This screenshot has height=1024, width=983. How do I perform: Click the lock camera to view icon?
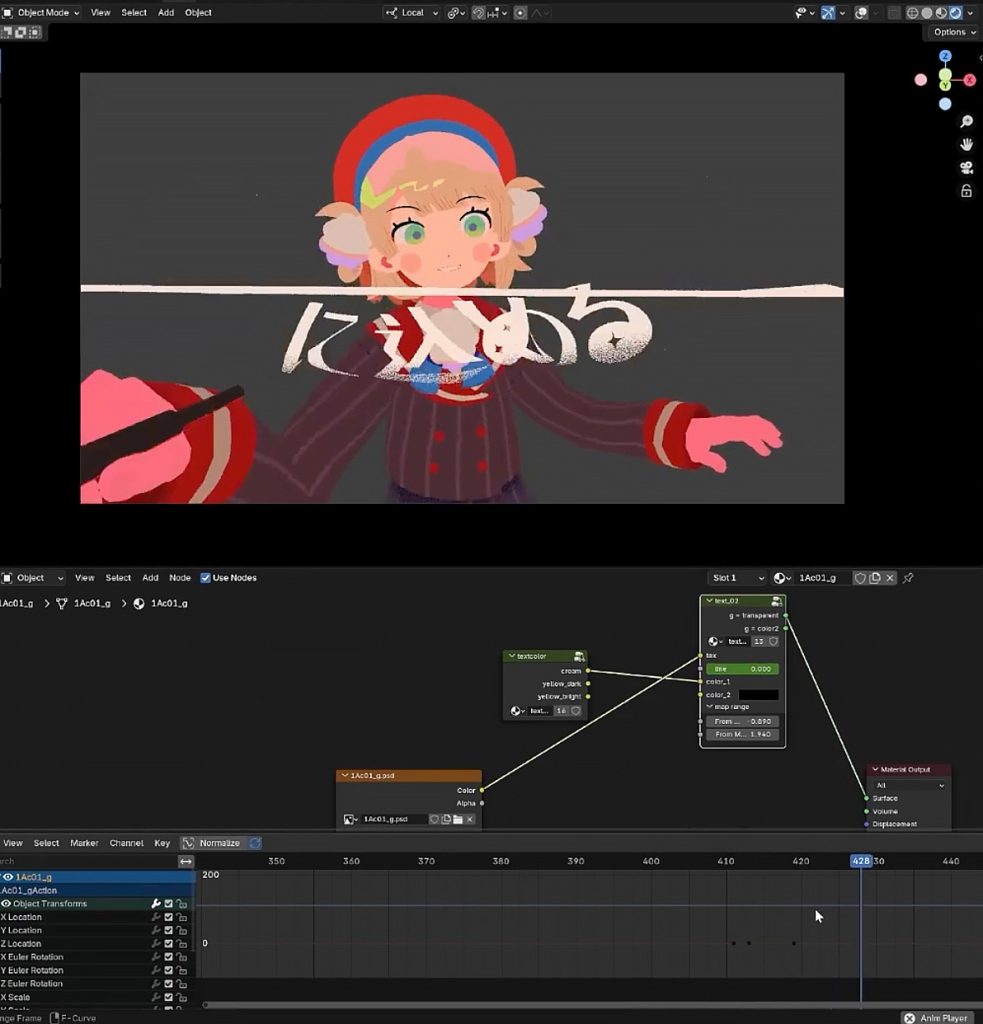(x=966, y=190)
